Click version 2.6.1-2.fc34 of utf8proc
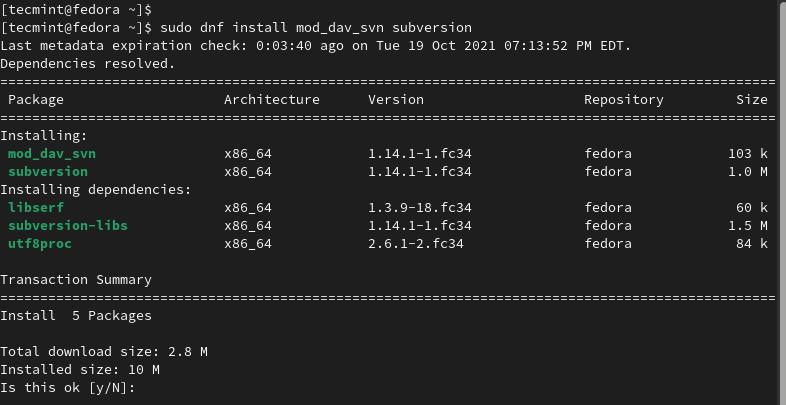The image size is (786, 405). (419, 244)
